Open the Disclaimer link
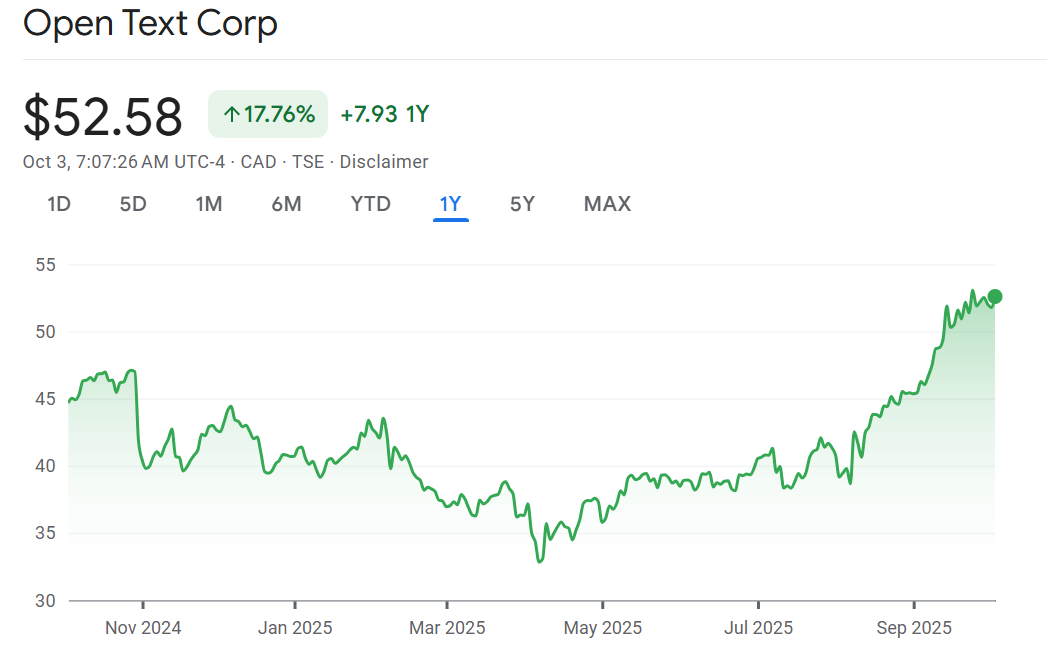 (384, 162)
